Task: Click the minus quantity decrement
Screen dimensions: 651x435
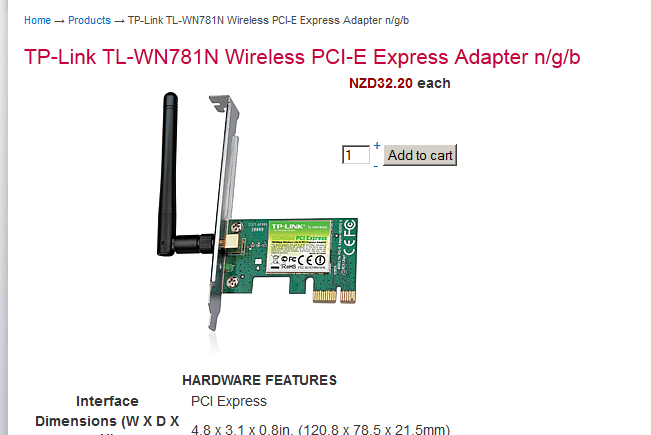Action: tap(376, 166)
